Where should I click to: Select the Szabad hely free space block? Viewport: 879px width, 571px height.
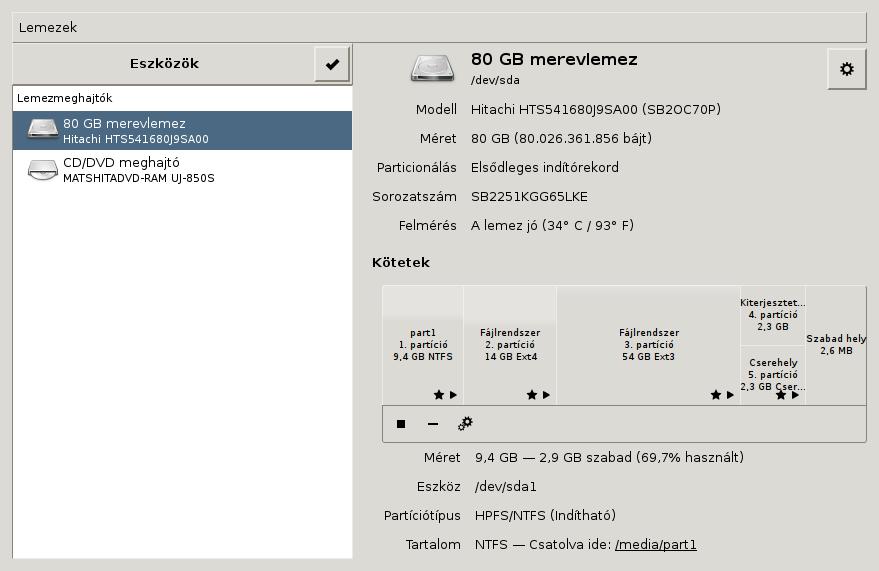tap(836, 344)
